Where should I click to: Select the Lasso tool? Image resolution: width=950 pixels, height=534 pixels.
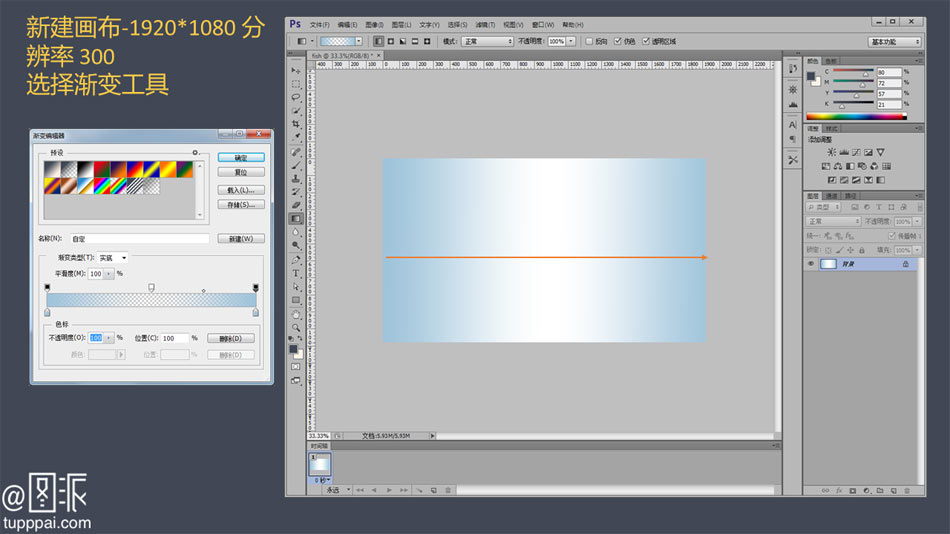click(296, 97)
